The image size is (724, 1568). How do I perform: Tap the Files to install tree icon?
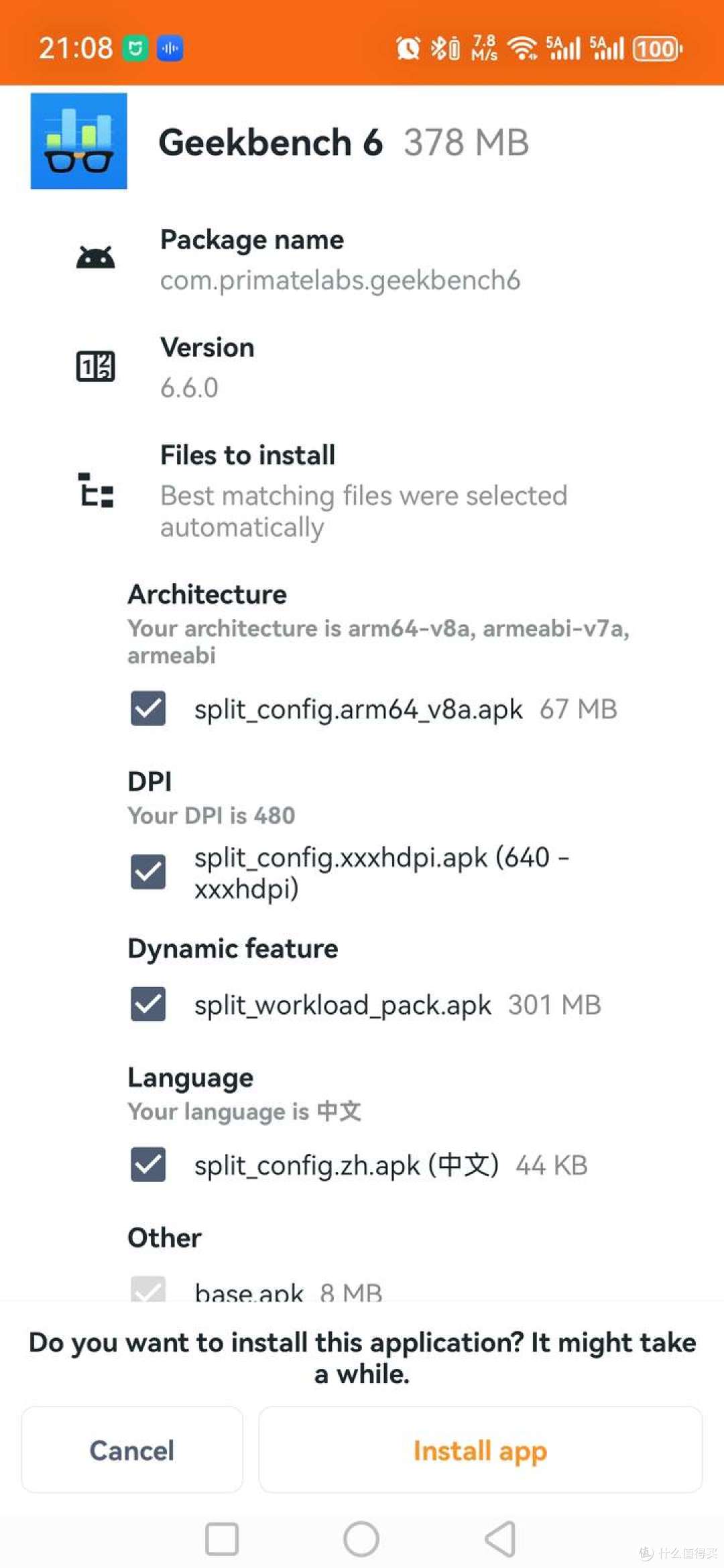(x=96, y=489)
